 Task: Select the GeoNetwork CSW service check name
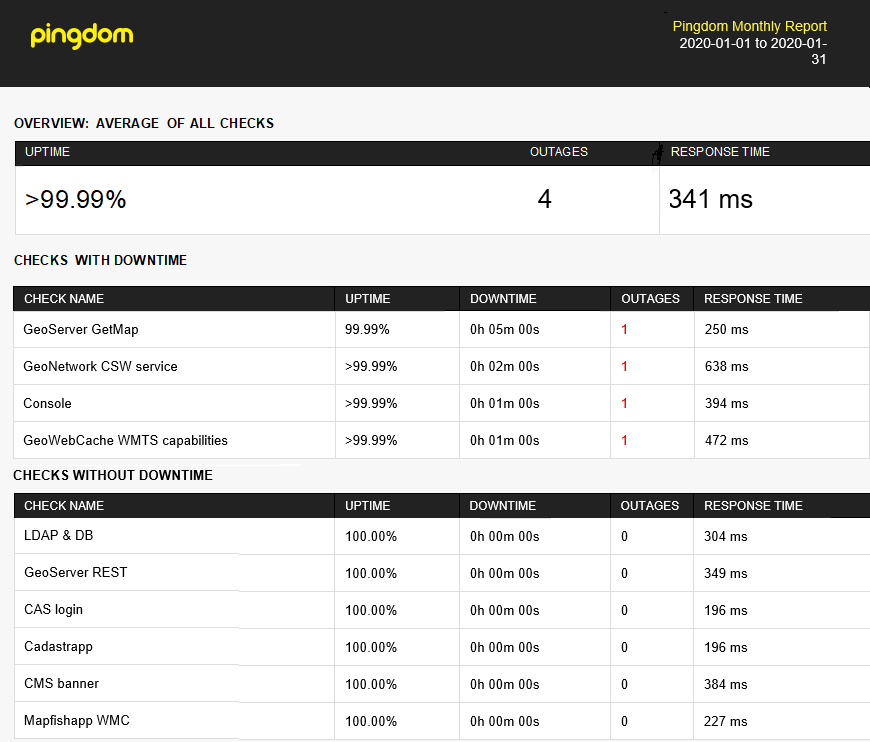[x=100, y=366]
